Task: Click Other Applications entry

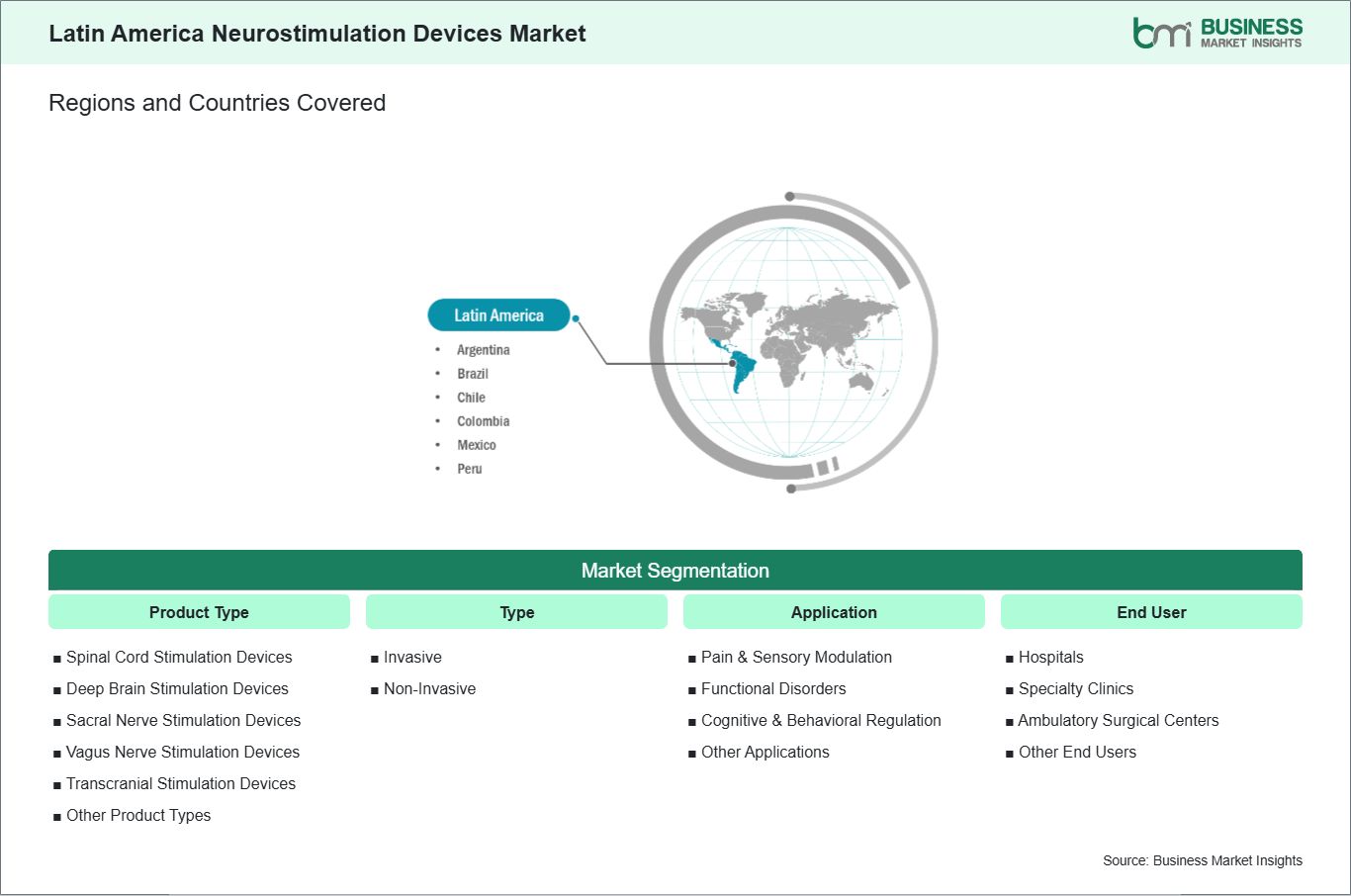Action: coord(766,752)
